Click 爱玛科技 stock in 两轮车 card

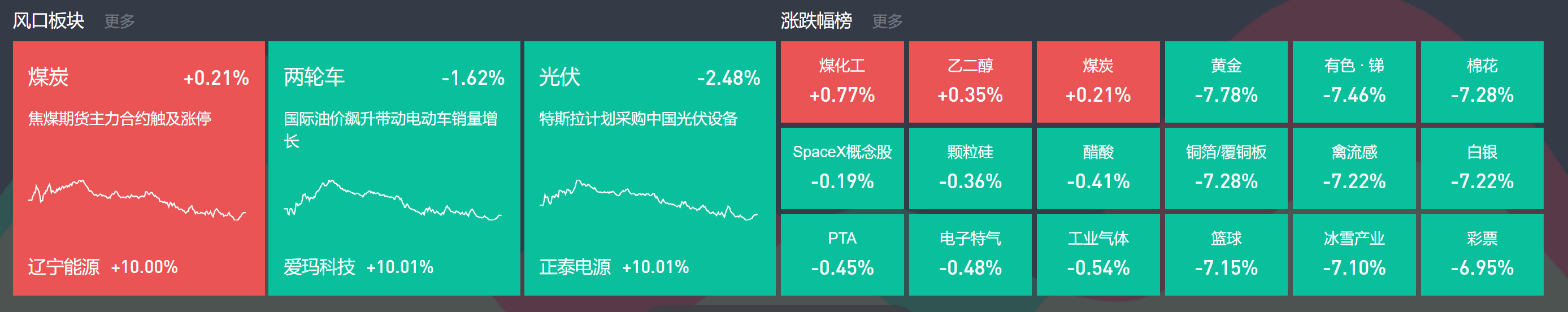[320, 267]
